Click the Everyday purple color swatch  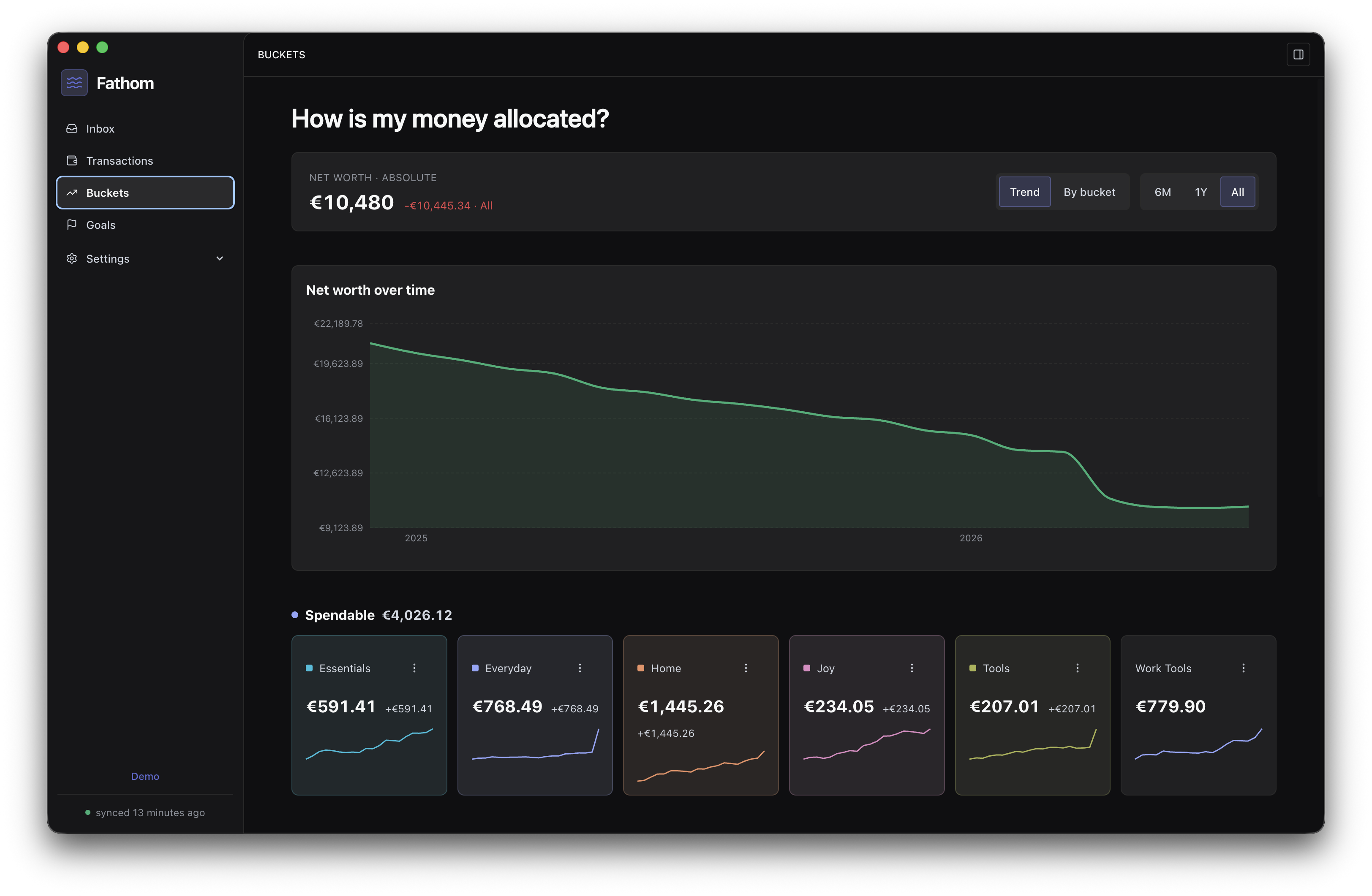pyautogui.click(x=475, y=668)
